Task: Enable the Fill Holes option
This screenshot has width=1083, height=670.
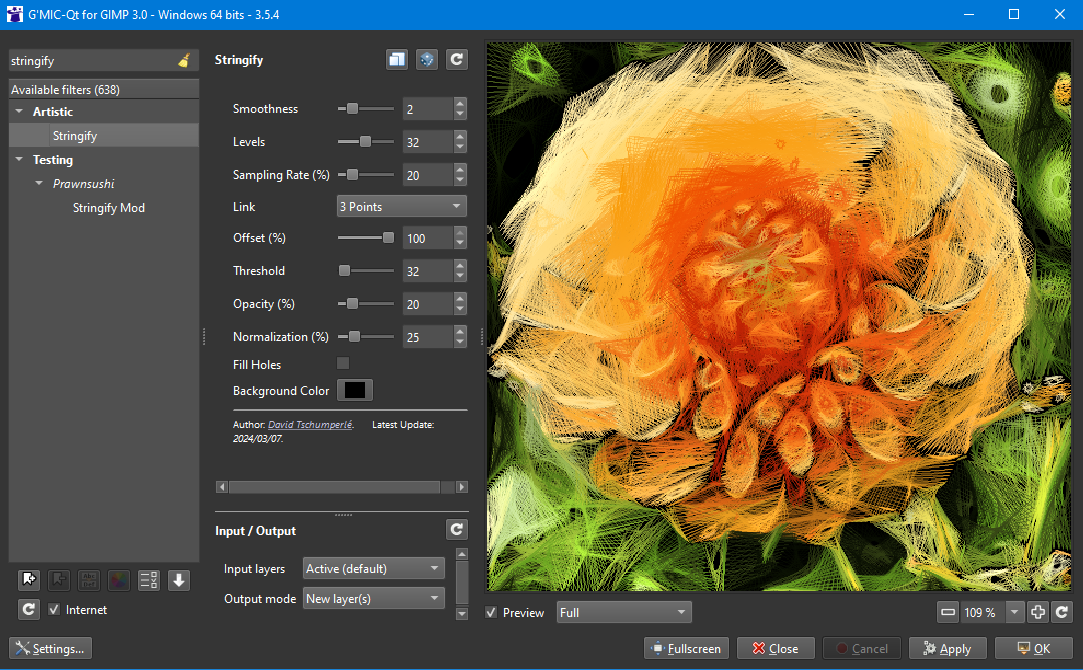Action: [x=342, y=364]
